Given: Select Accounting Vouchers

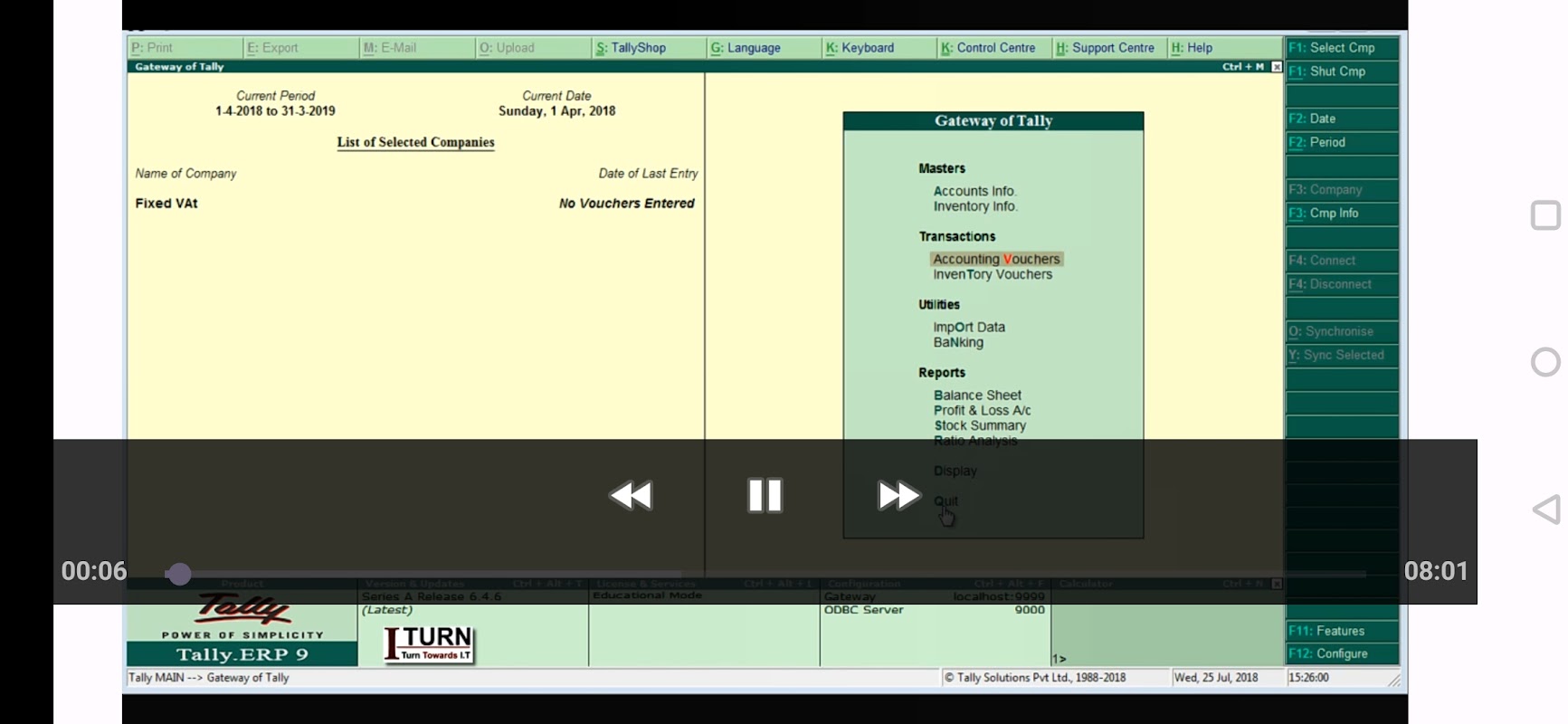Looking at the screenshot, I should coord(996,259).
